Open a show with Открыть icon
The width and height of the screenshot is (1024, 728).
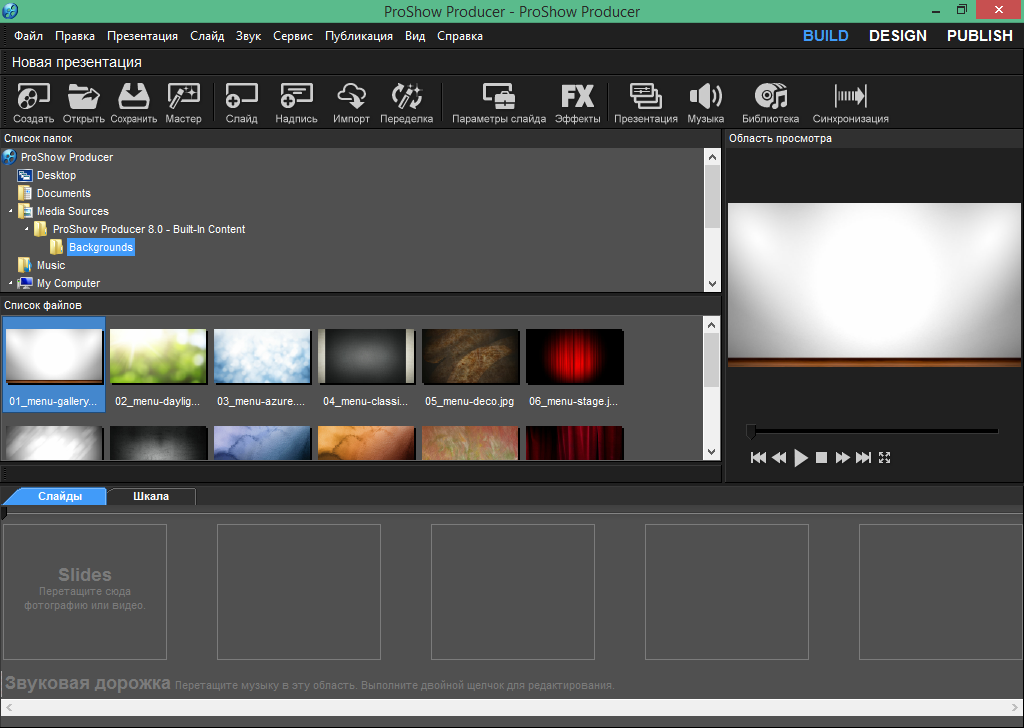point(84,103)
